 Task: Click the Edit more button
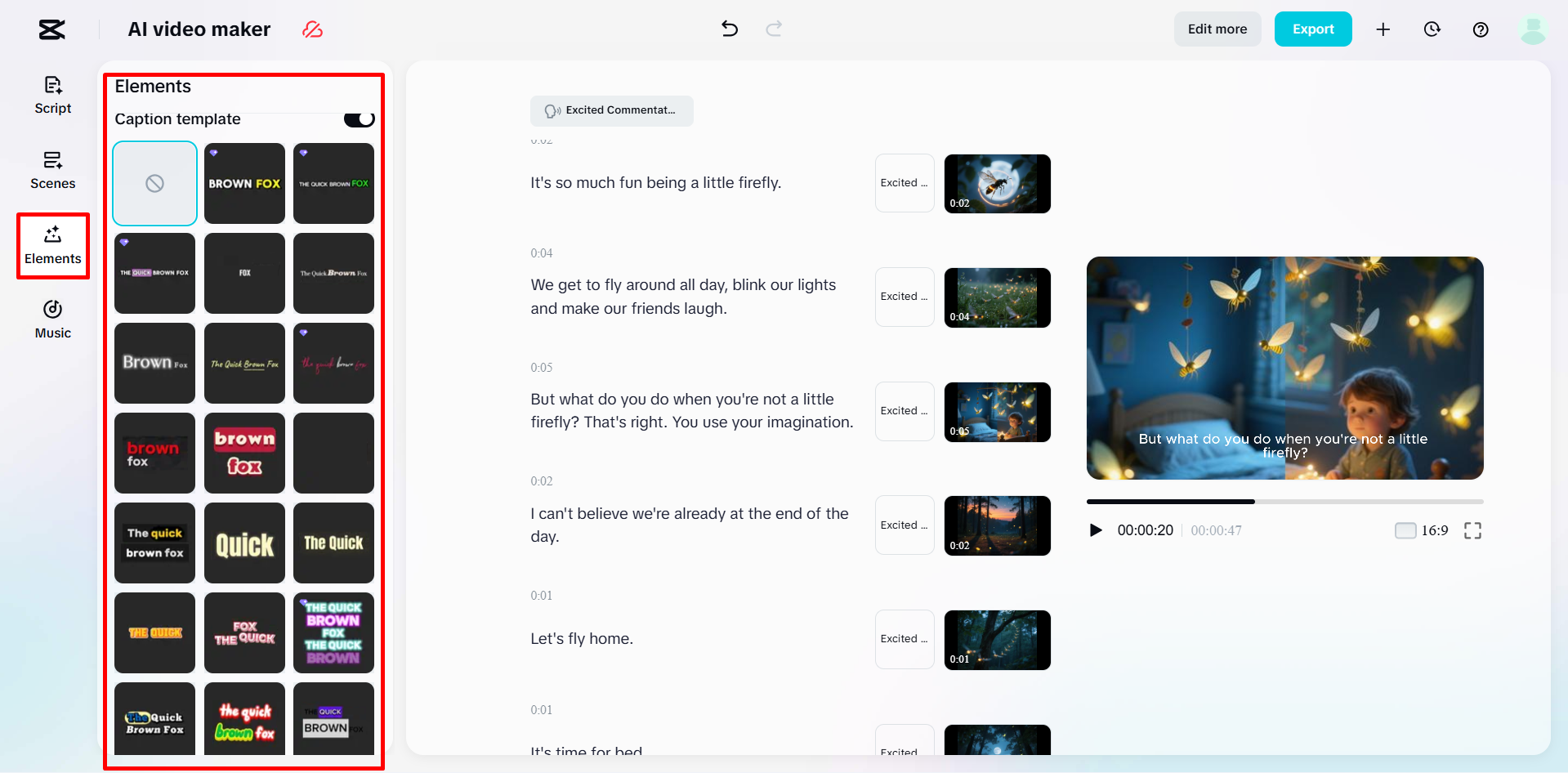pyautogui.click(x=1217, y=29)
